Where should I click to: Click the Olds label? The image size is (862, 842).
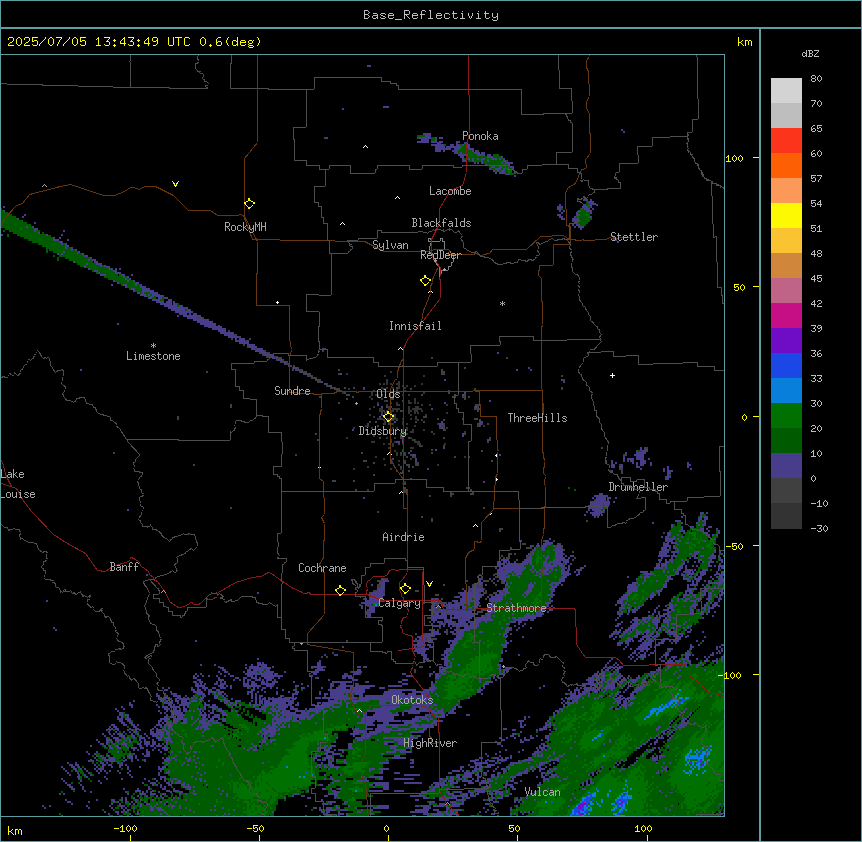tap(388, 394)
